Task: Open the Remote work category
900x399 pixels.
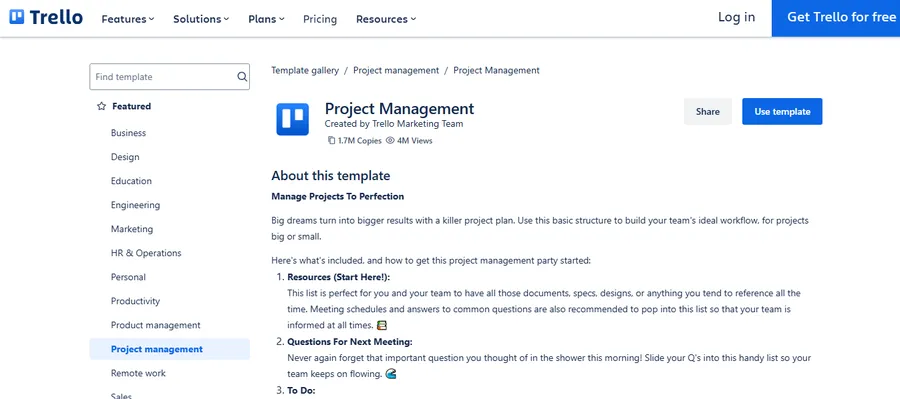Action: click(138, 373)
